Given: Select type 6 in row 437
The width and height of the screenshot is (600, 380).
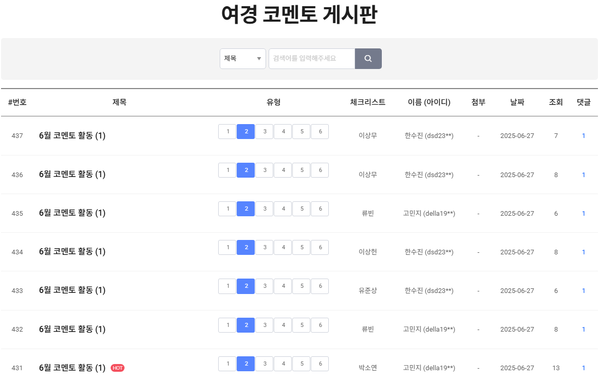Looking at the screenshot, I should coord(320,132).
